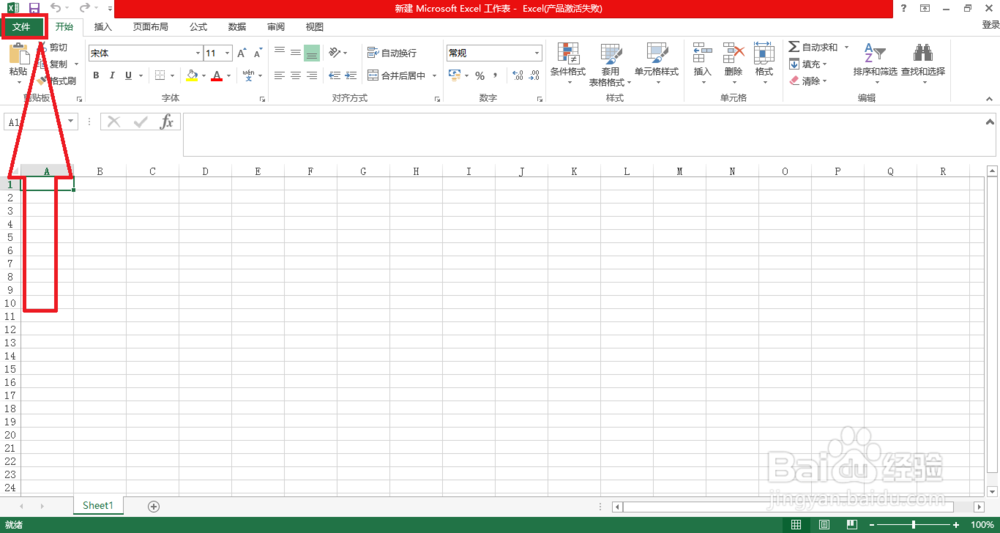Toggle bottom vertical alignment (highlighted)

(x=311, y=53)
